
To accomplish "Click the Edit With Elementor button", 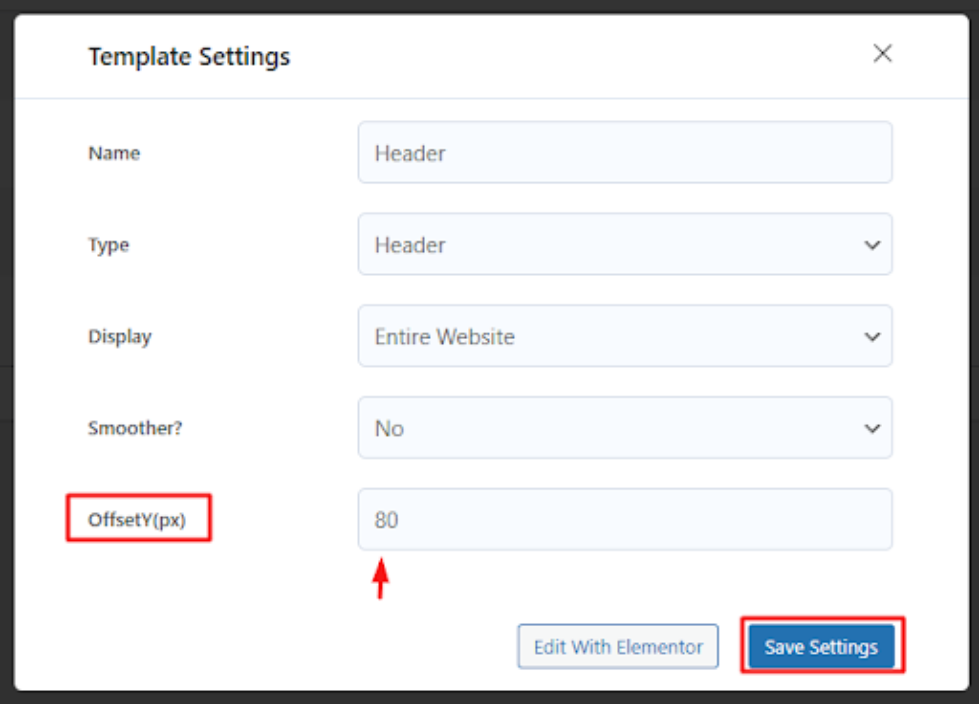I will 618,647.
